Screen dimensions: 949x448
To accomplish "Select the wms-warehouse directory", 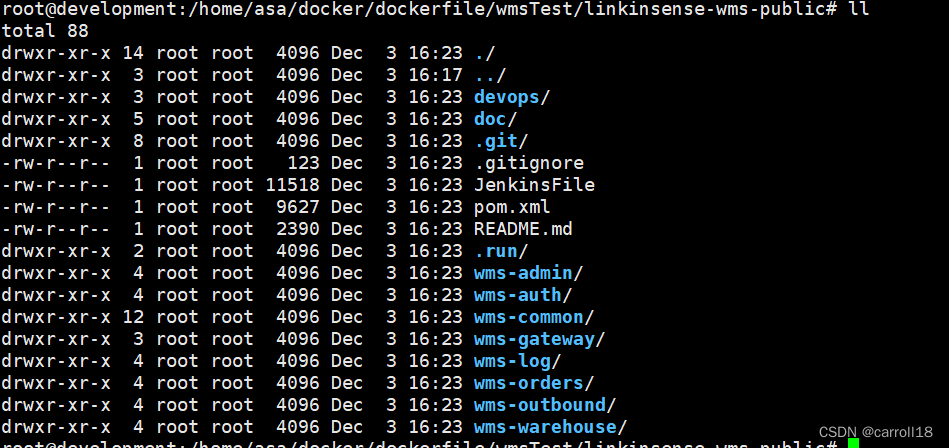I will click(x=545, y=427).
